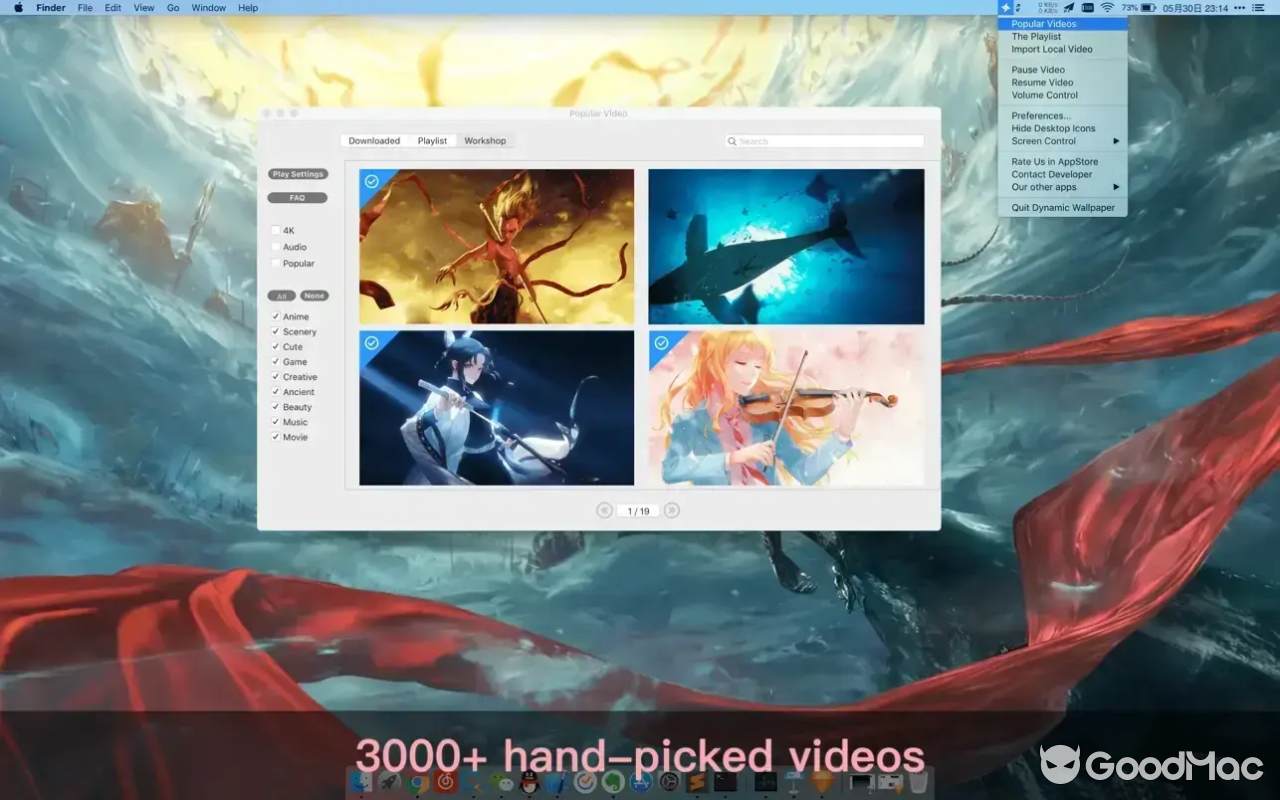Deselect the shark video's blue checkmark
Viewport: 1280px width, 800px height.
coord(661,180)
